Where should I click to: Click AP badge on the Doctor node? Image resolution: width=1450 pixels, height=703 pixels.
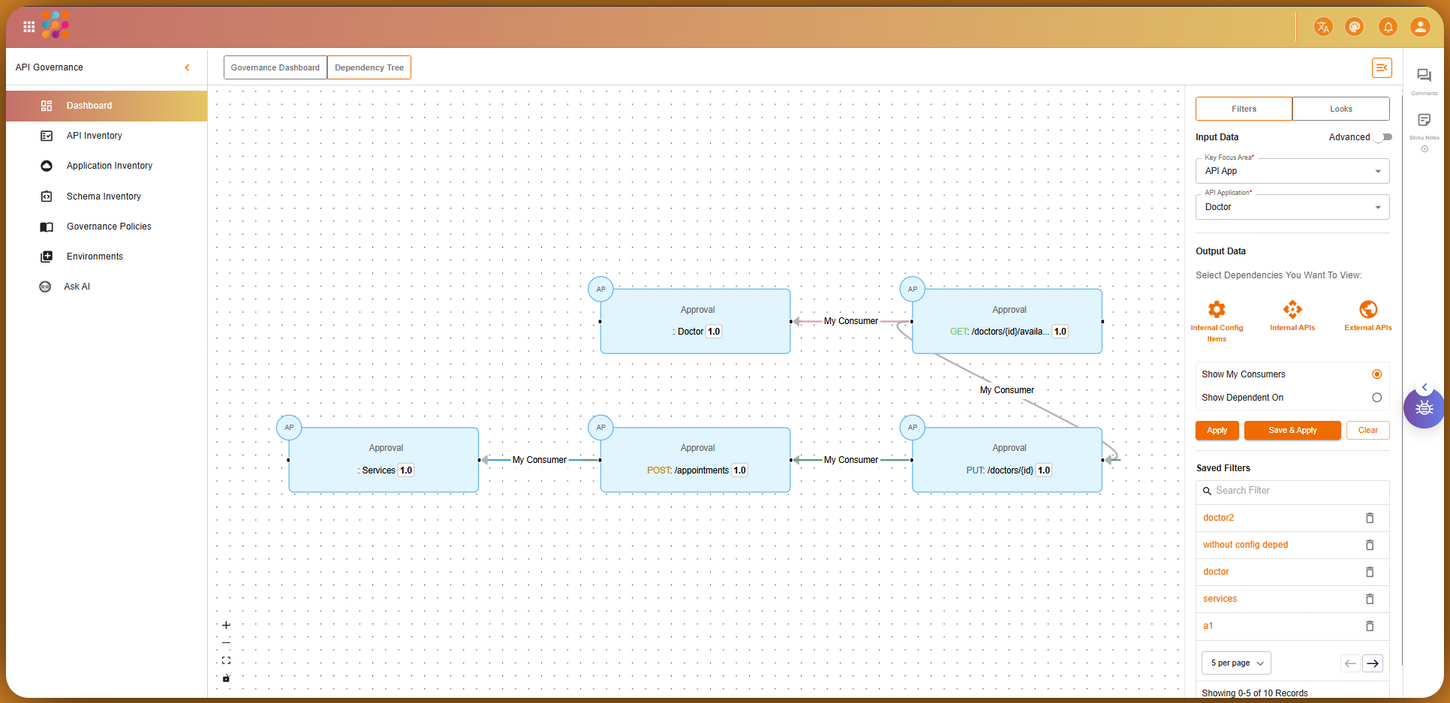[601, 289]
